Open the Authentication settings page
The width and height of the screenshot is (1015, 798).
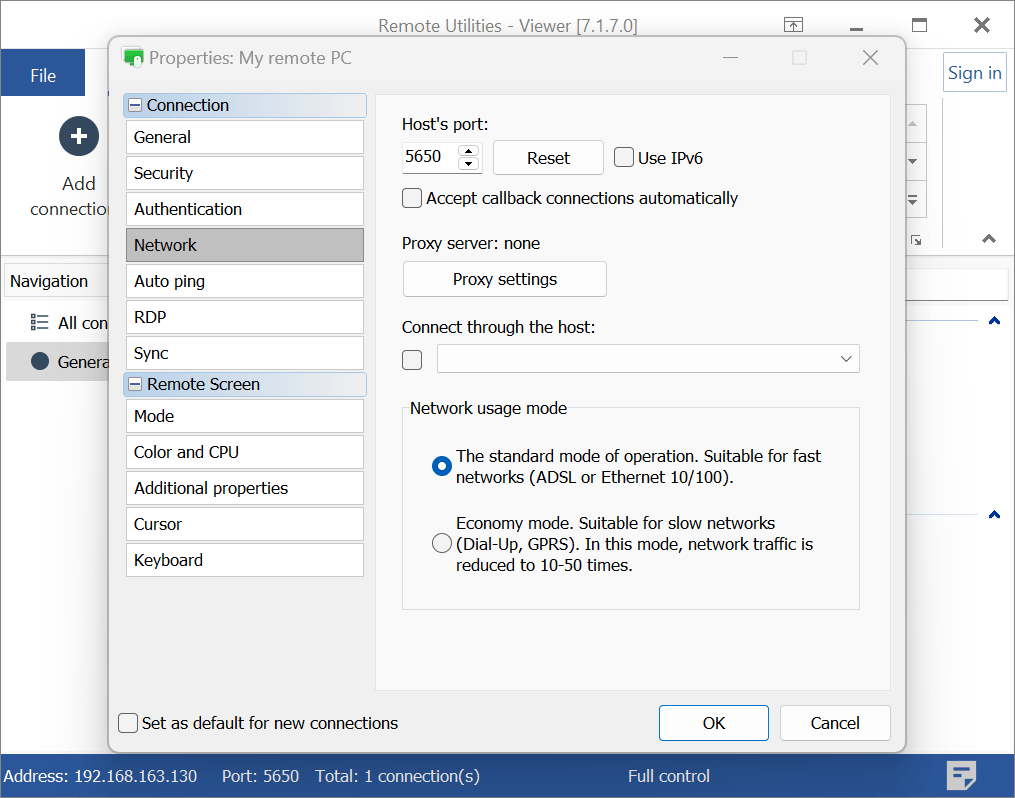click(245, 209)
